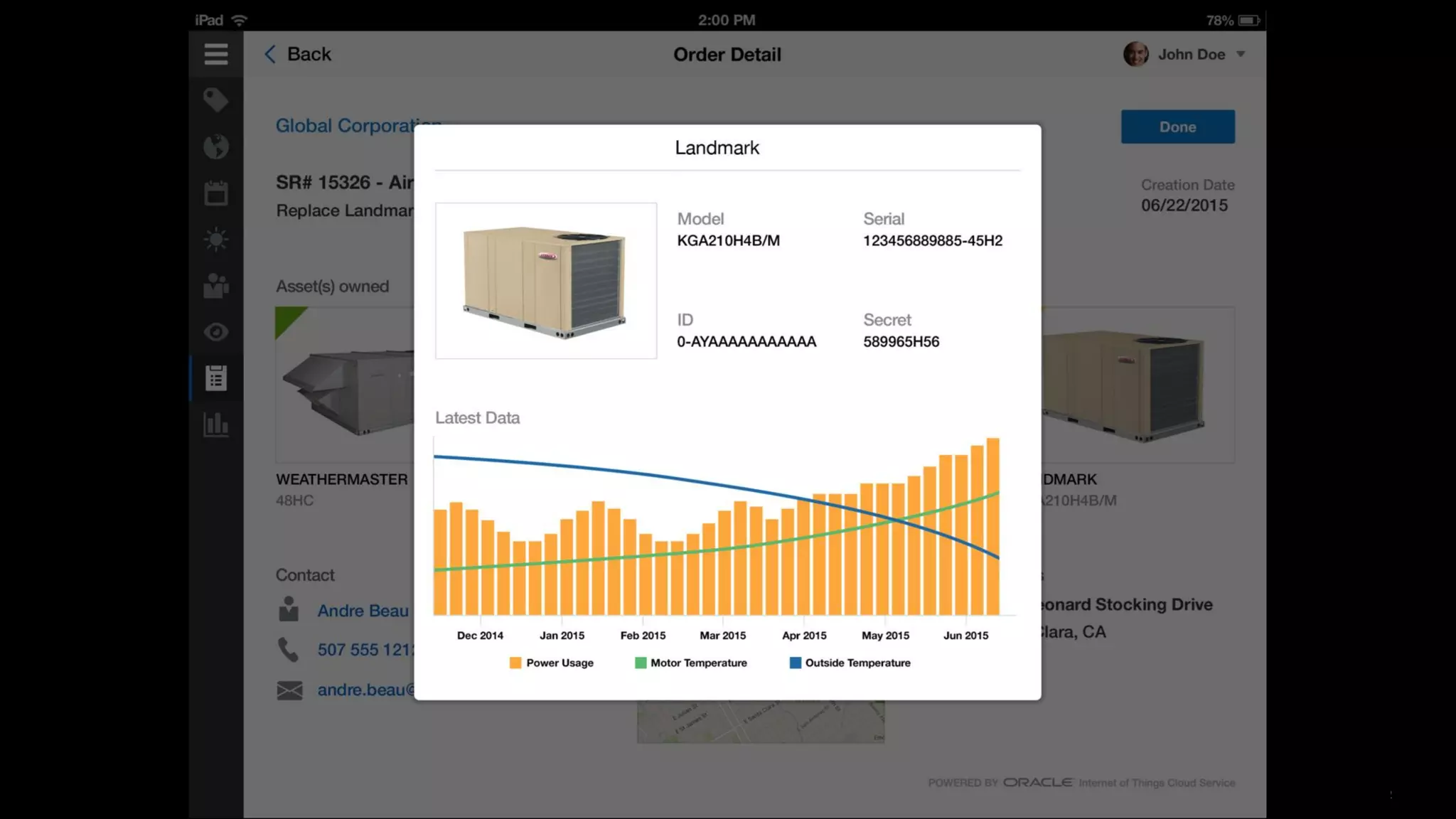
Task: Click the eye icon in sidebar
Action: pos(215,332)
